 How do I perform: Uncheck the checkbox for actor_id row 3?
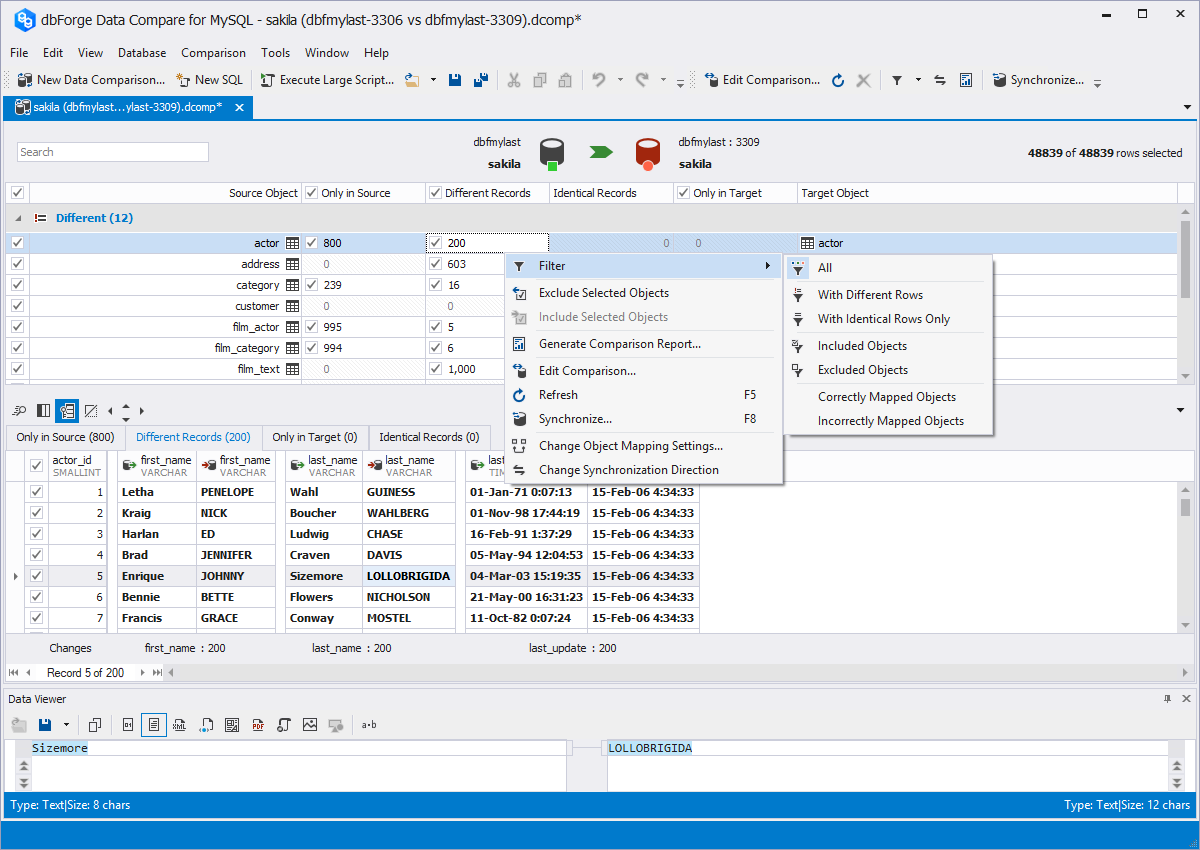37,534
